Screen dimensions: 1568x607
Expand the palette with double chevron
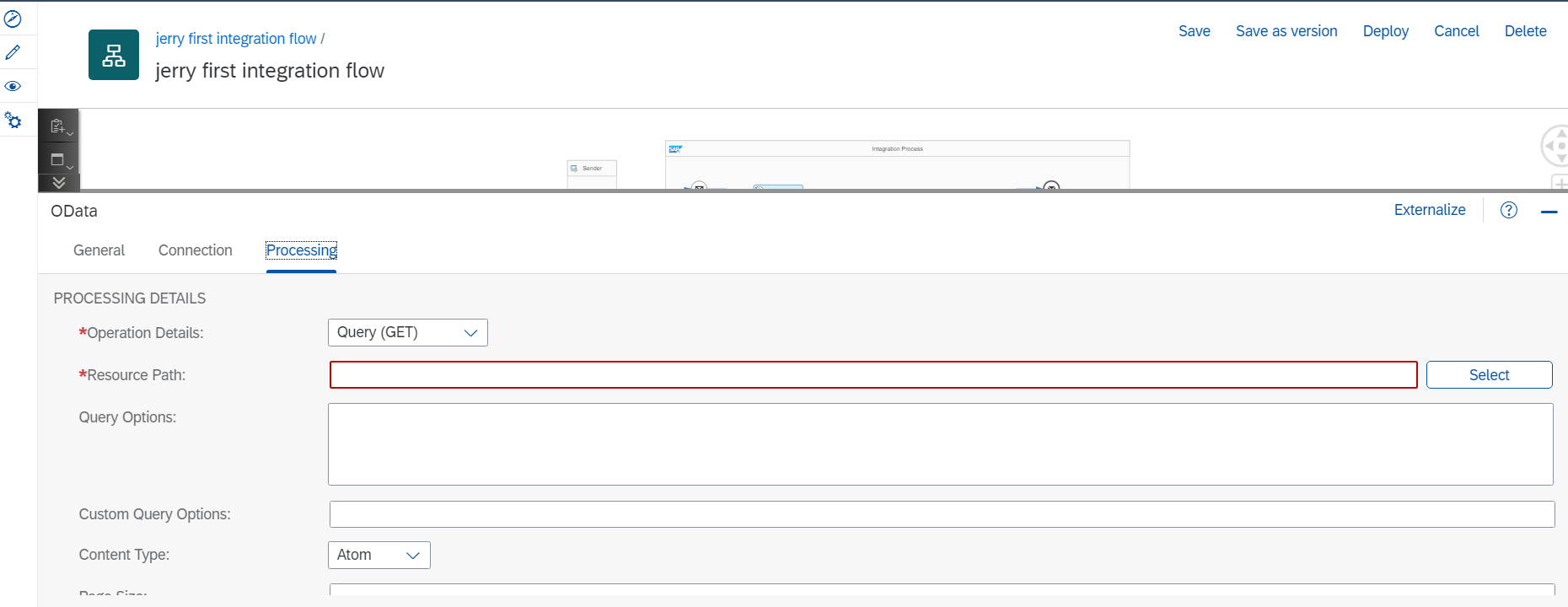pos(59,182)
